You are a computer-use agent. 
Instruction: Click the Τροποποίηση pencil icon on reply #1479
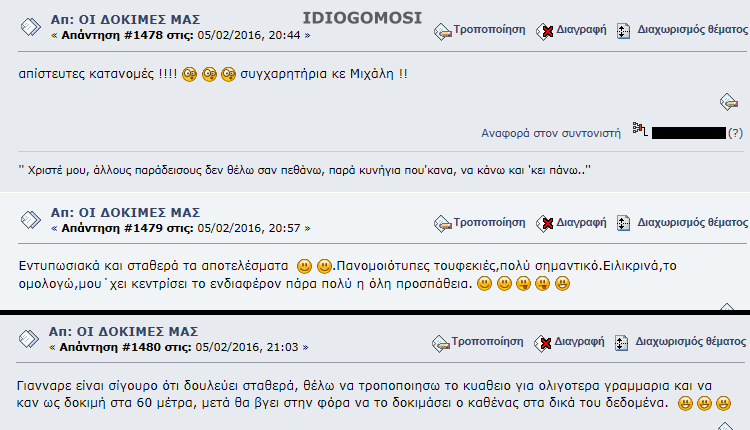(x=442, y=223)
